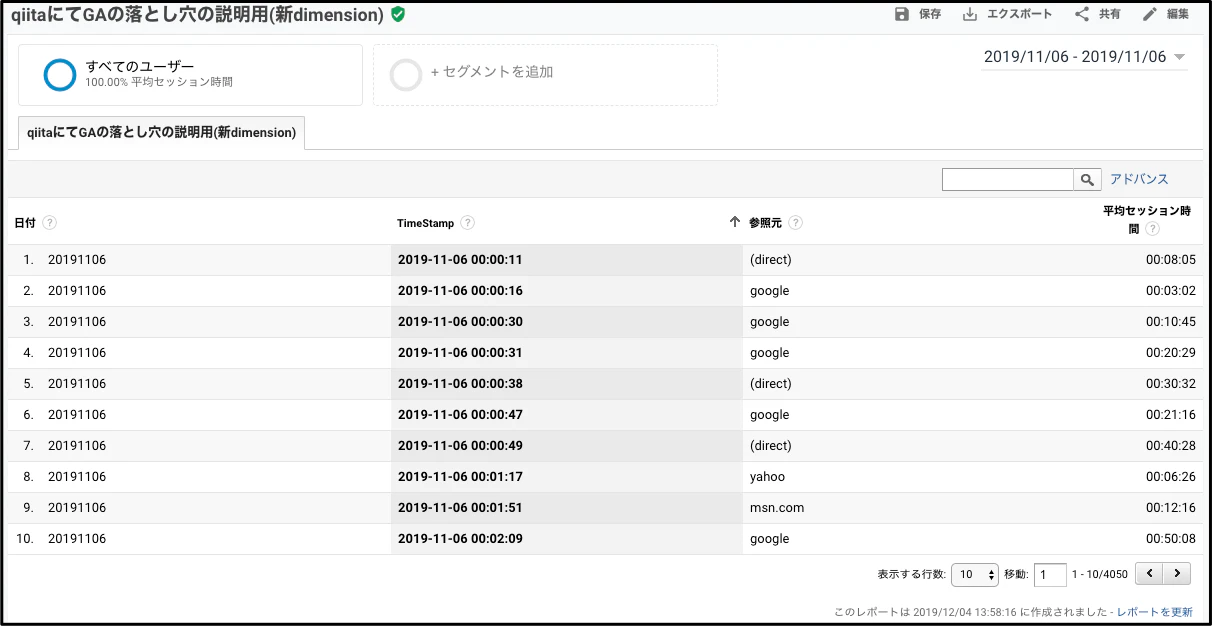Open help icon beside 日付 column
Image resolution: width=1212 pixels, height=626 pixels.
tap(50, 223)
